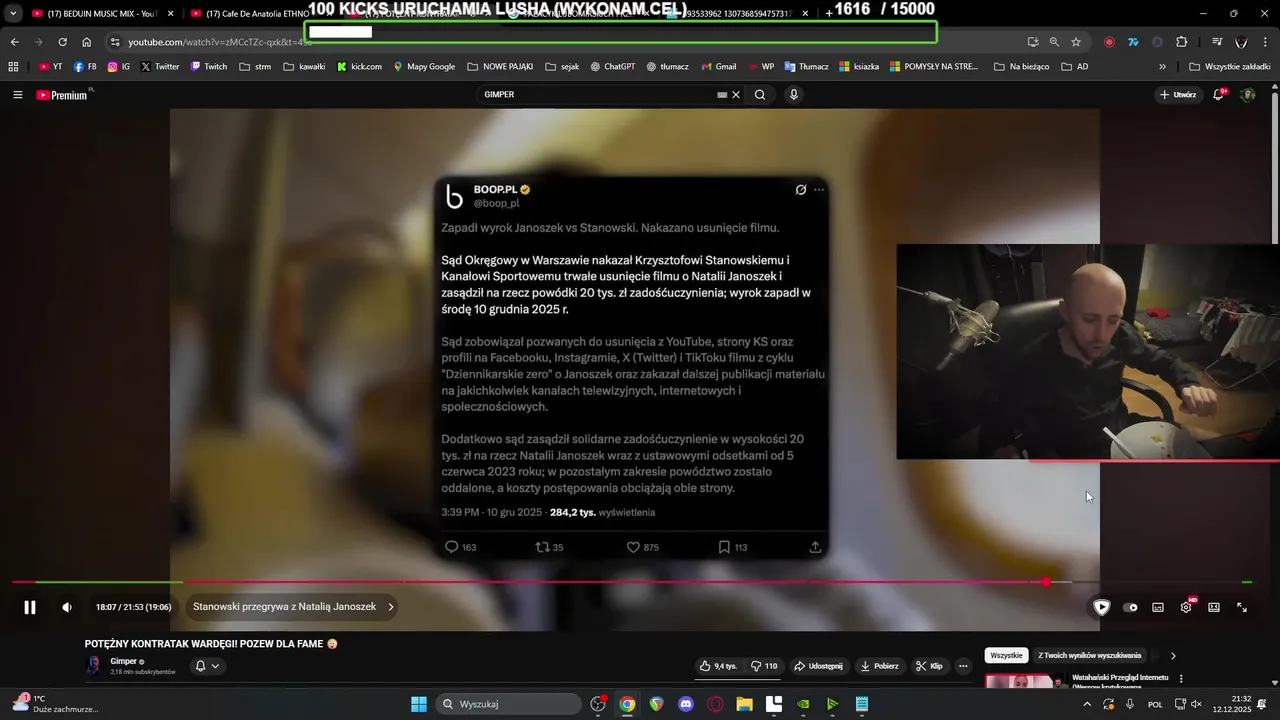The height and width of the screenshot is (720, 1280).
Task: Open 'Wszystkie zakładki' folder
Action: click(x=1230, y=67)
